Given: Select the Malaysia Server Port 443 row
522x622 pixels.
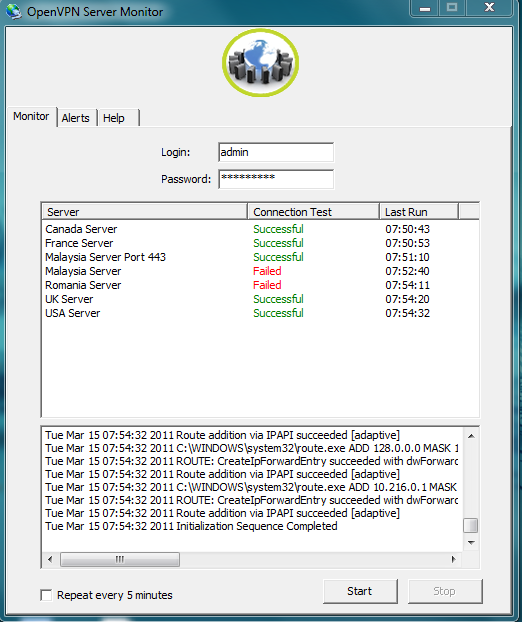Looking at the screenshot, I should point(260,257).
